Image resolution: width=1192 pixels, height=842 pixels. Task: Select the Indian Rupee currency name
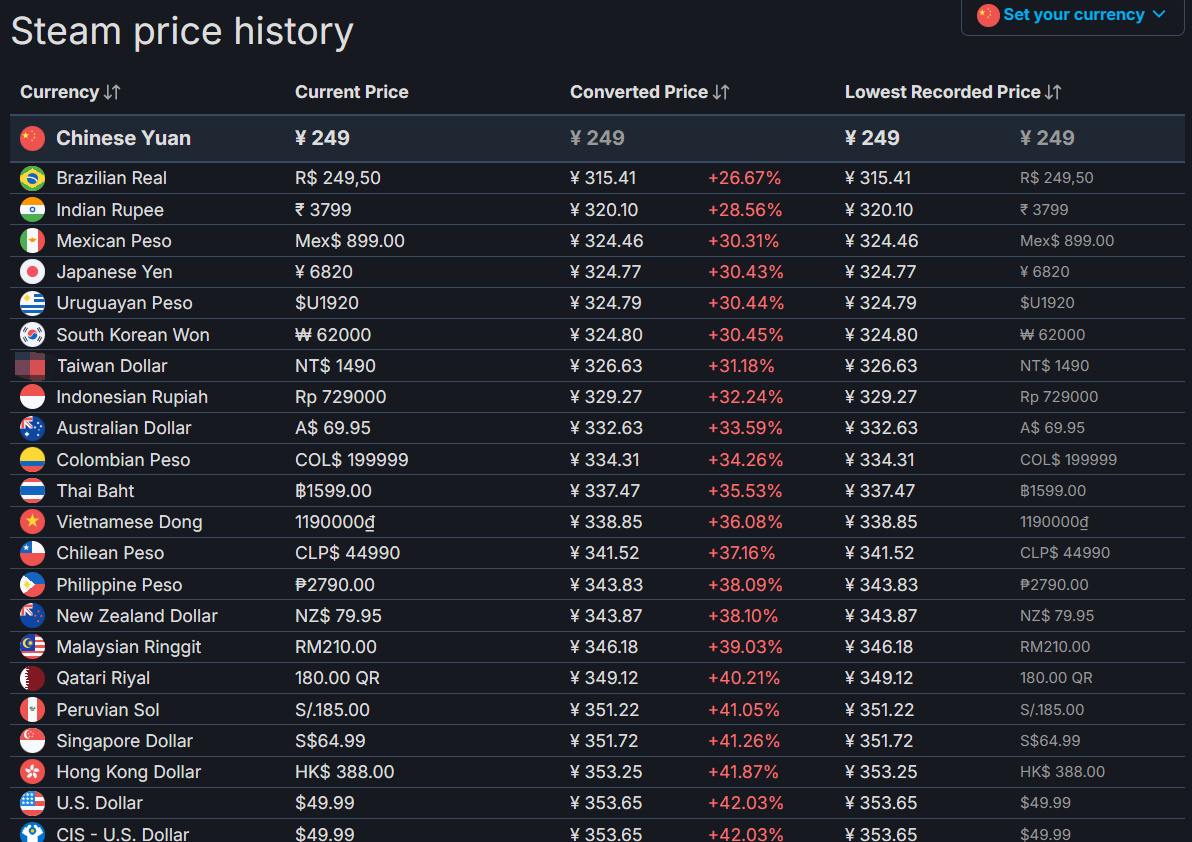click(109, 210)
